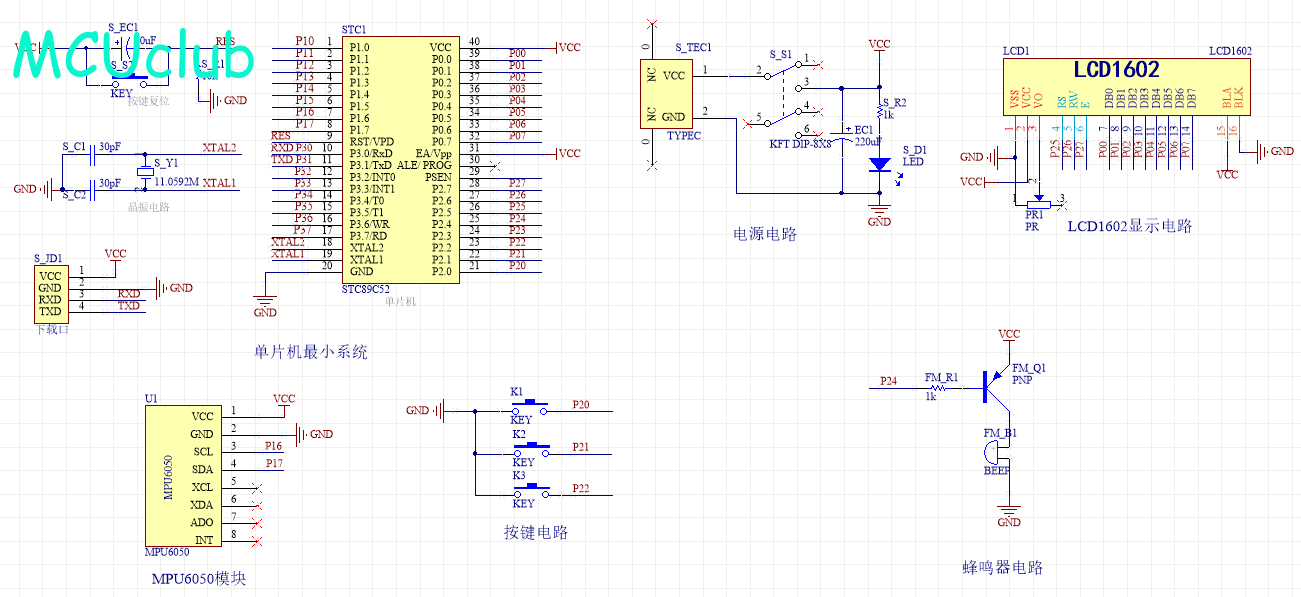This screenshot has height=597, width=1301.
Task: Click the 电源电路 section label
Action: point(765,235)
